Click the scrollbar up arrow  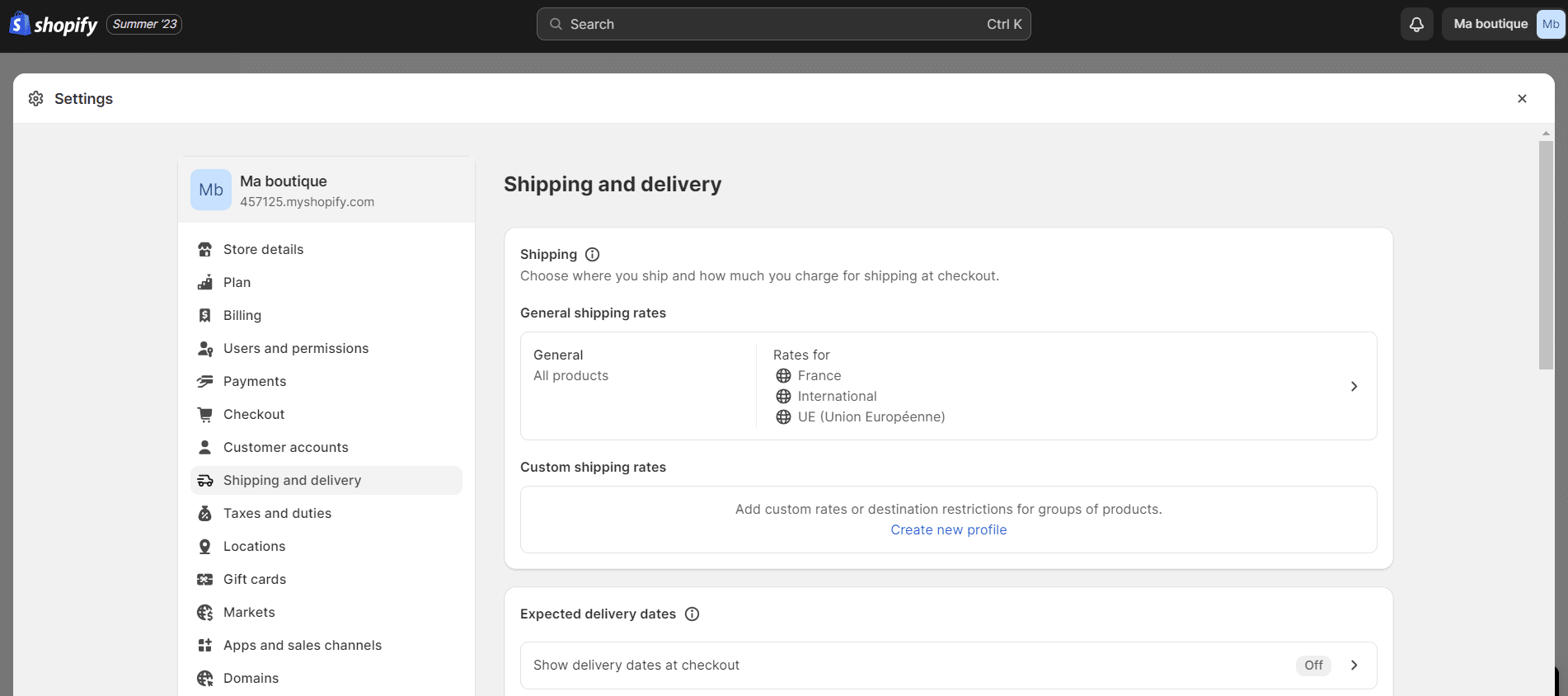[1546, 133]
